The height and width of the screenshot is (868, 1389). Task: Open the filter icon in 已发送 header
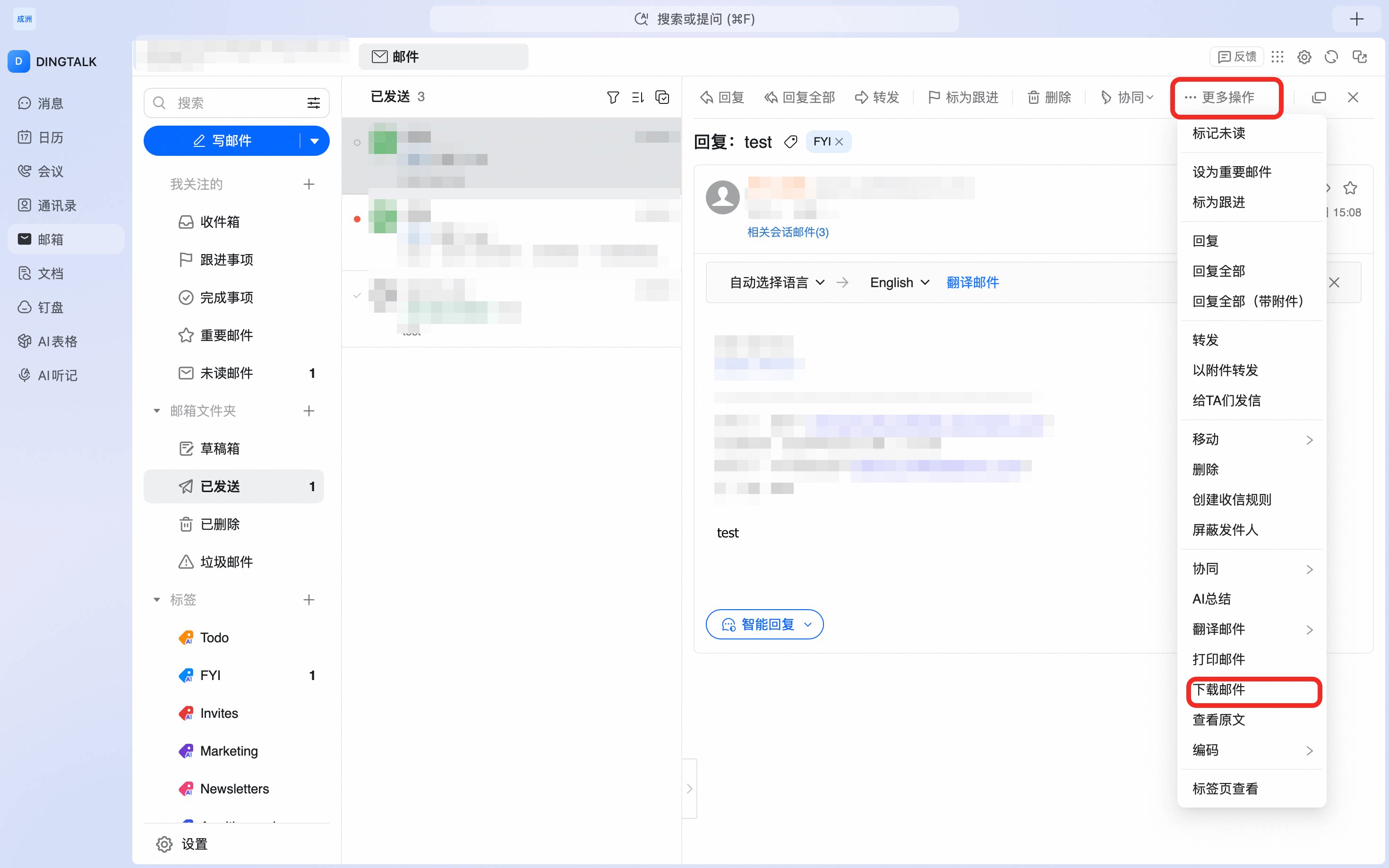pyautogui.click(x=613, y=98)
